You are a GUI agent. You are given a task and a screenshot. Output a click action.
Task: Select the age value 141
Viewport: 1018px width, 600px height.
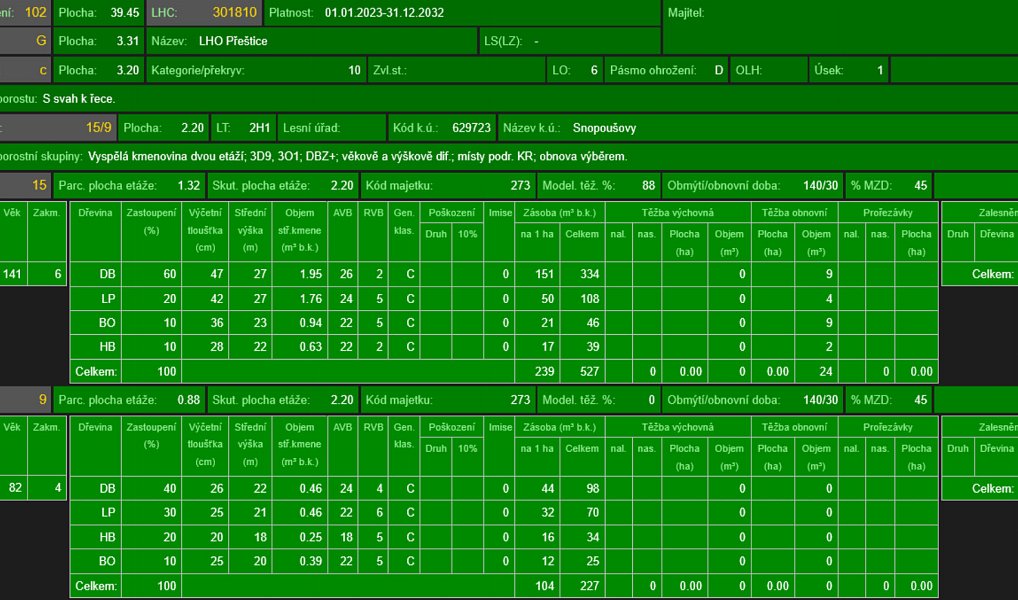point(12,274)
